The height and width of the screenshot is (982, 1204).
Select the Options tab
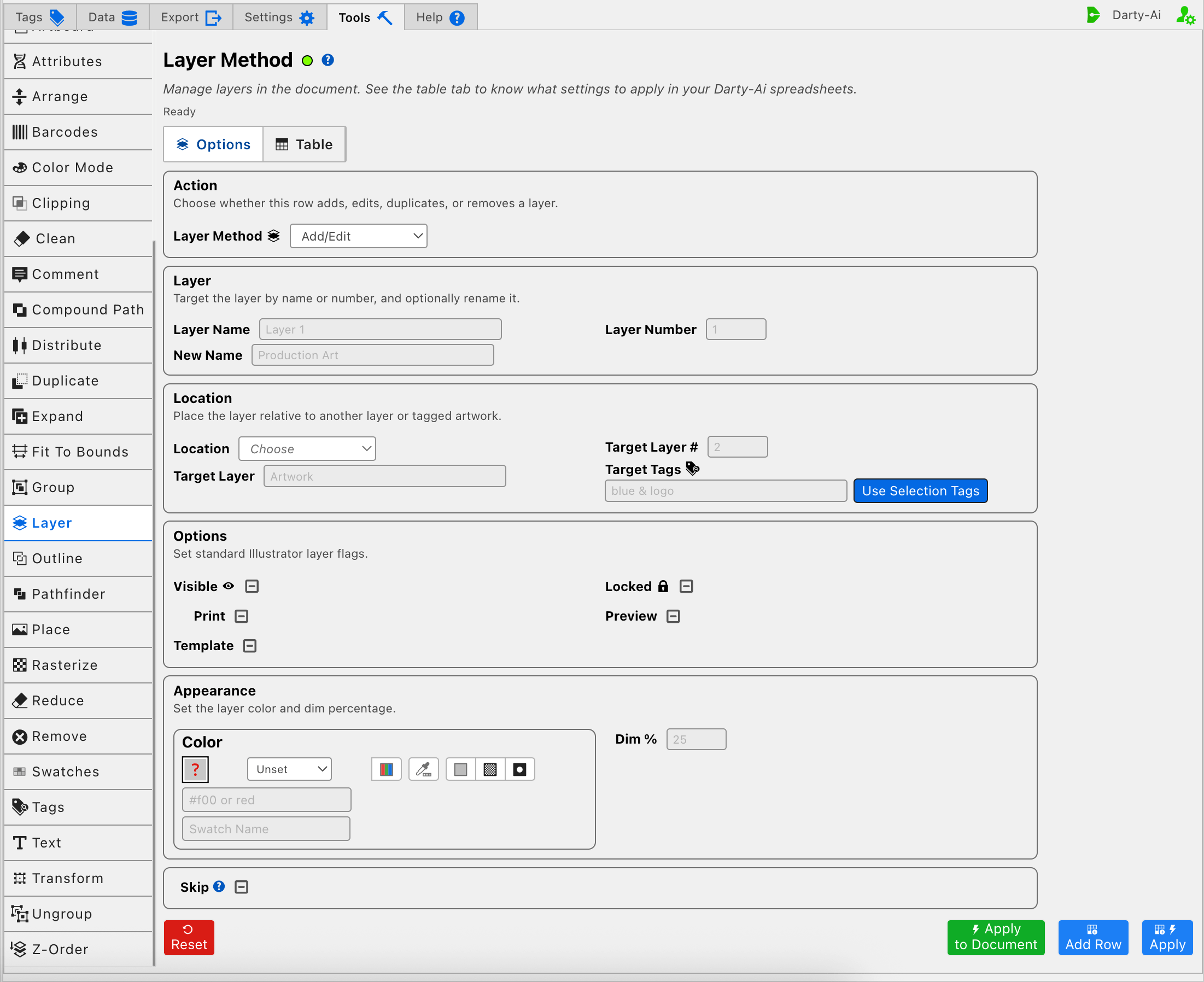tap(214, 144)
